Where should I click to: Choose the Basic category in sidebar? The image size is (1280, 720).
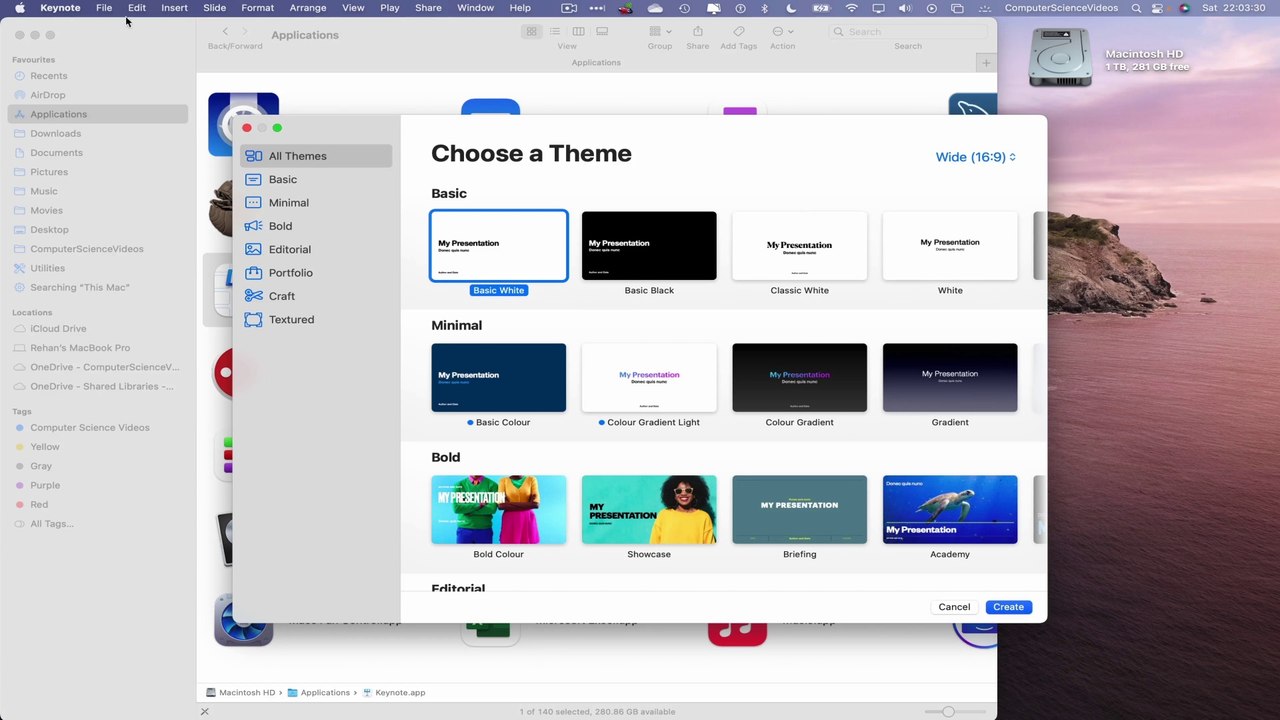point(316,179)
